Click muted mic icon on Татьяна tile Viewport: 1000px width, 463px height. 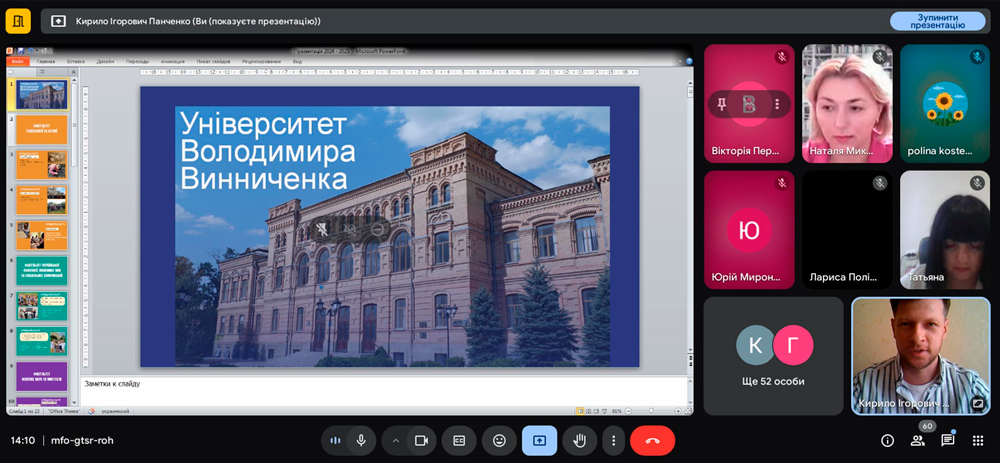(x=978, y=184)
